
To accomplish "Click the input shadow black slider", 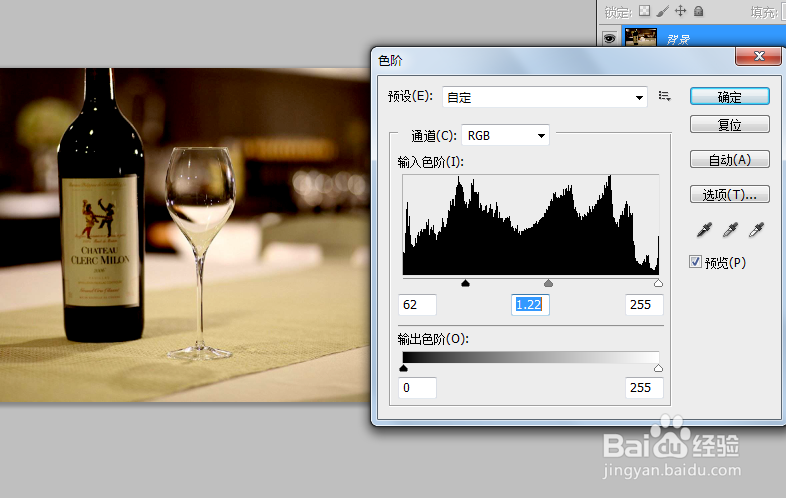I will point(465,283).
